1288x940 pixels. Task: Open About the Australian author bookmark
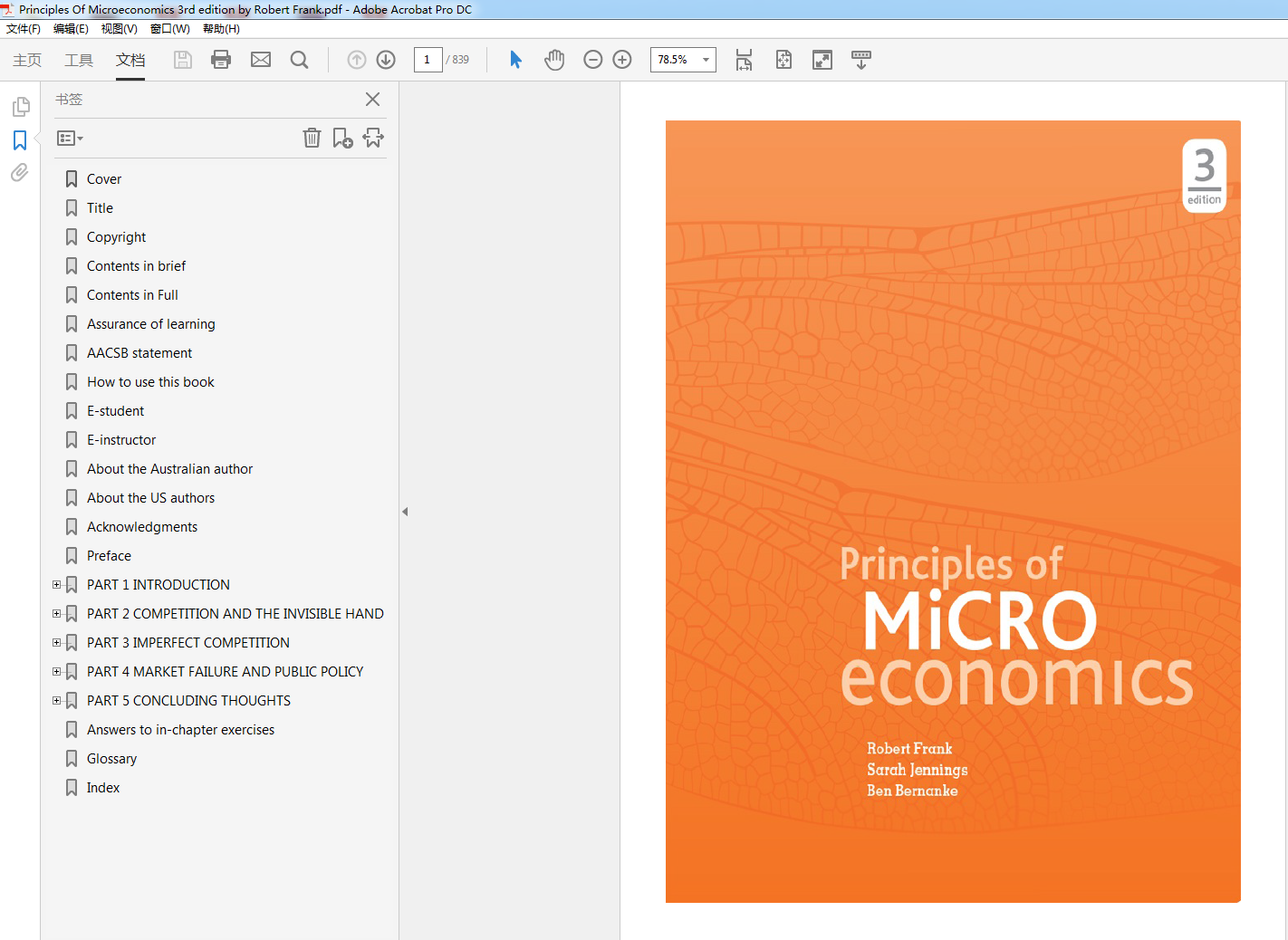pos(169,469)
